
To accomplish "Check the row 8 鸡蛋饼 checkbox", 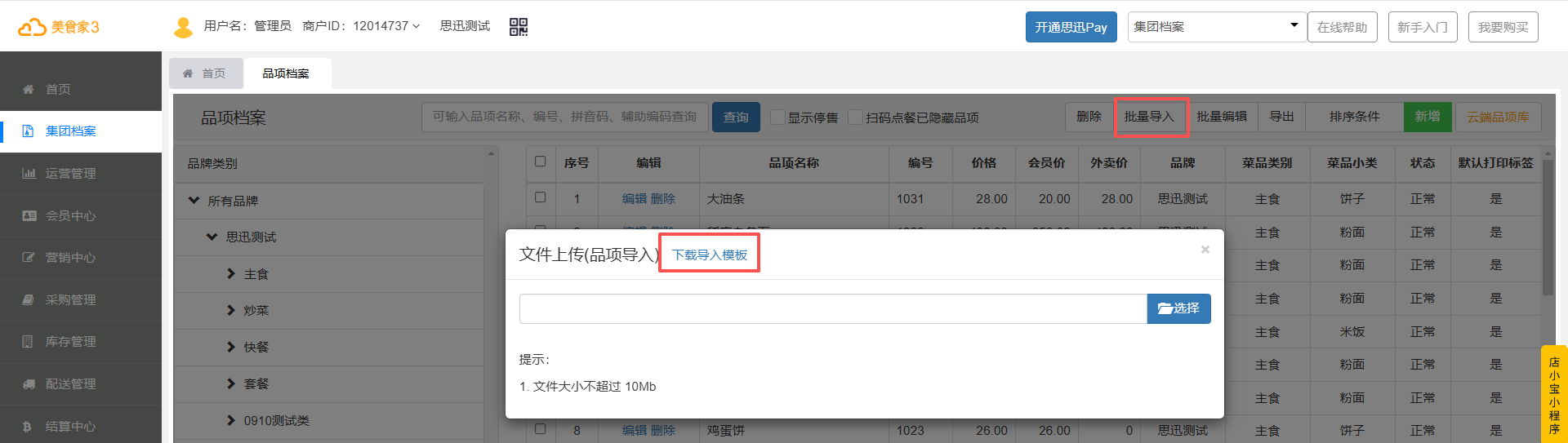I will point(540,428).
